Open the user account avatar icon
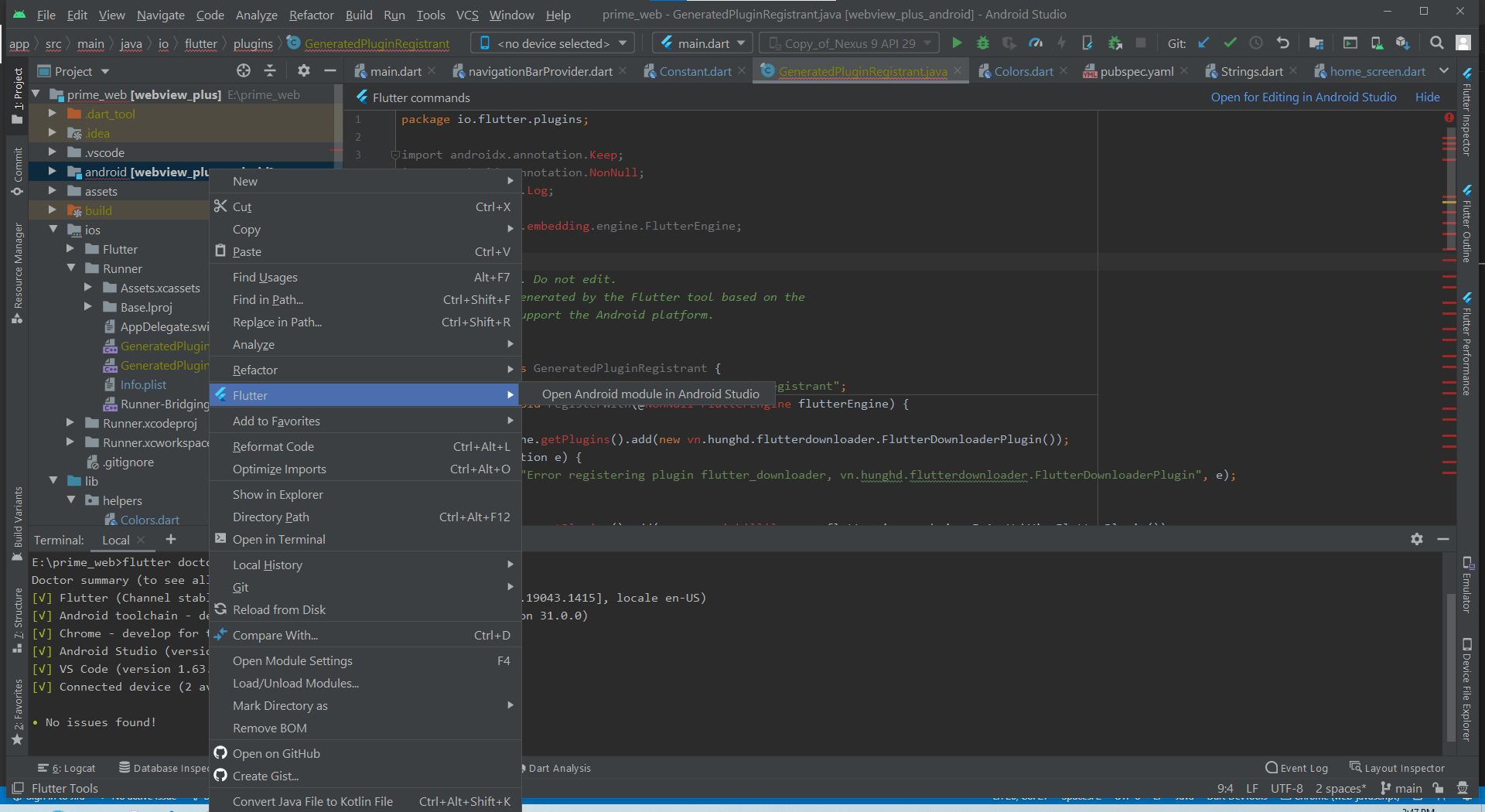The height and width of the screenshot is (812, 1485). coord(1463,43)
